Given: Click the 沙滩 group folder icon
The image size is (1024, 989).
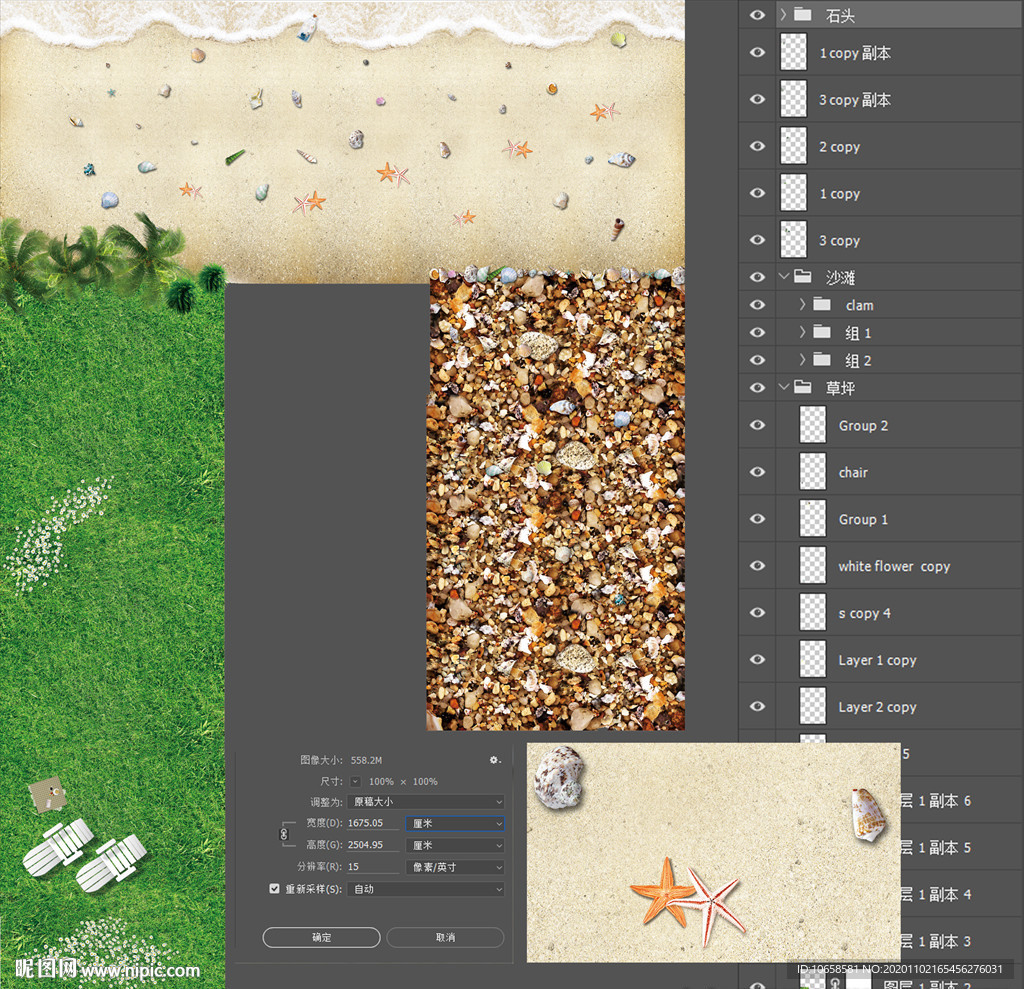Looking at the screenshot, I should [802, 277].
